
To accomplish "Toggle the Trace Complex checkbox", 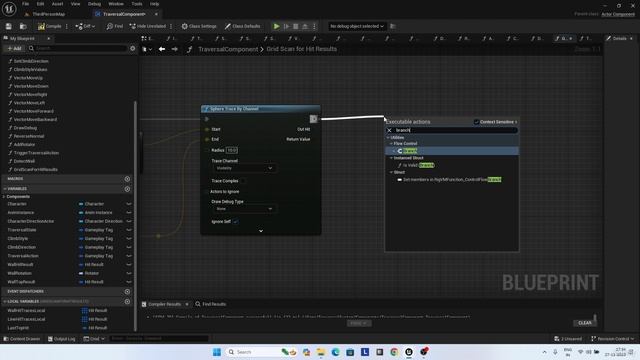I will [x=243, y=181].
